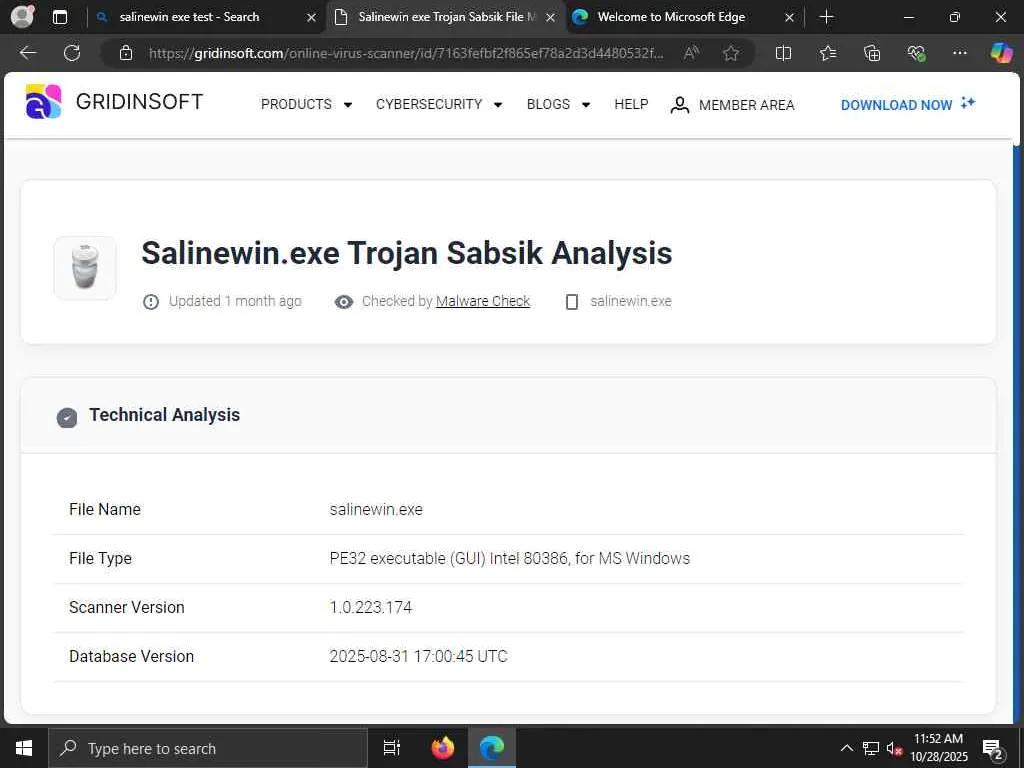Open the Copilot sidebar
Image resolution: width=1024 pixels, height=768 pixels.
click(x=1001, y=53)
